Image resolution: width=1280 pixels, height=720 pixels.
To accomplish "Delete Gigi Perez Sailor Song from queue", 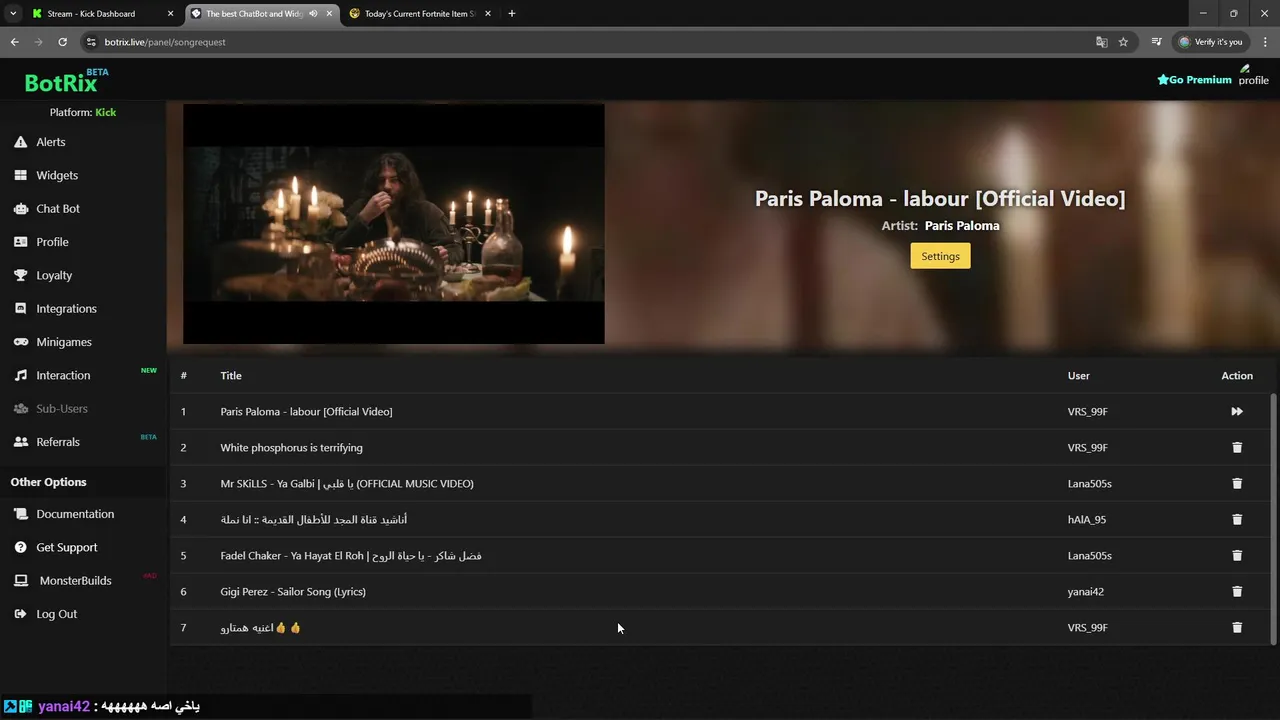I will coord(1237,592).
